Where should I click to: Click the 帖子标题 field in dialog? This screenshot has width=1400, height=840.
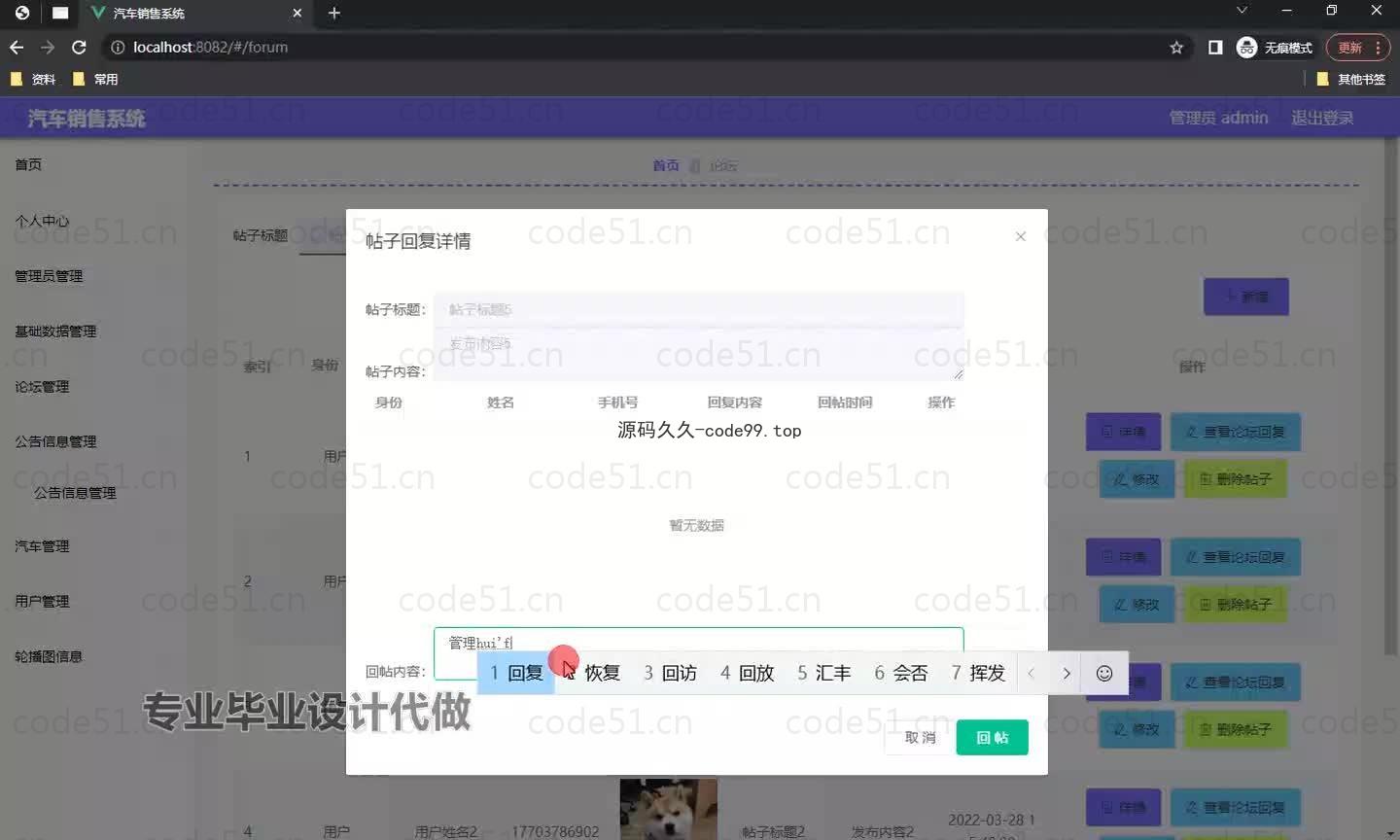tap(698, 309)
